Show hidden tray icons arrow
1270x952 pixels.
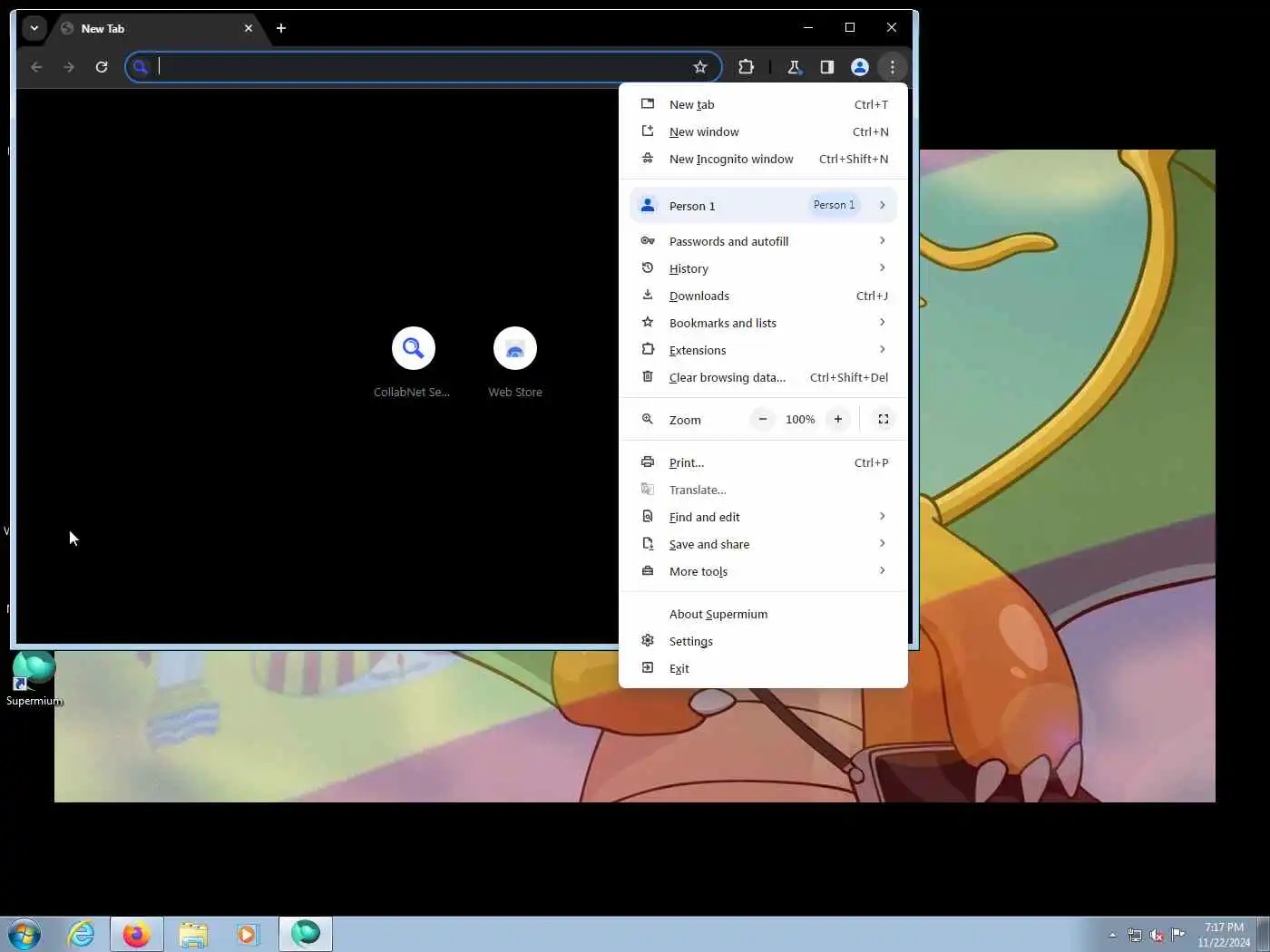click(1112, 935)
